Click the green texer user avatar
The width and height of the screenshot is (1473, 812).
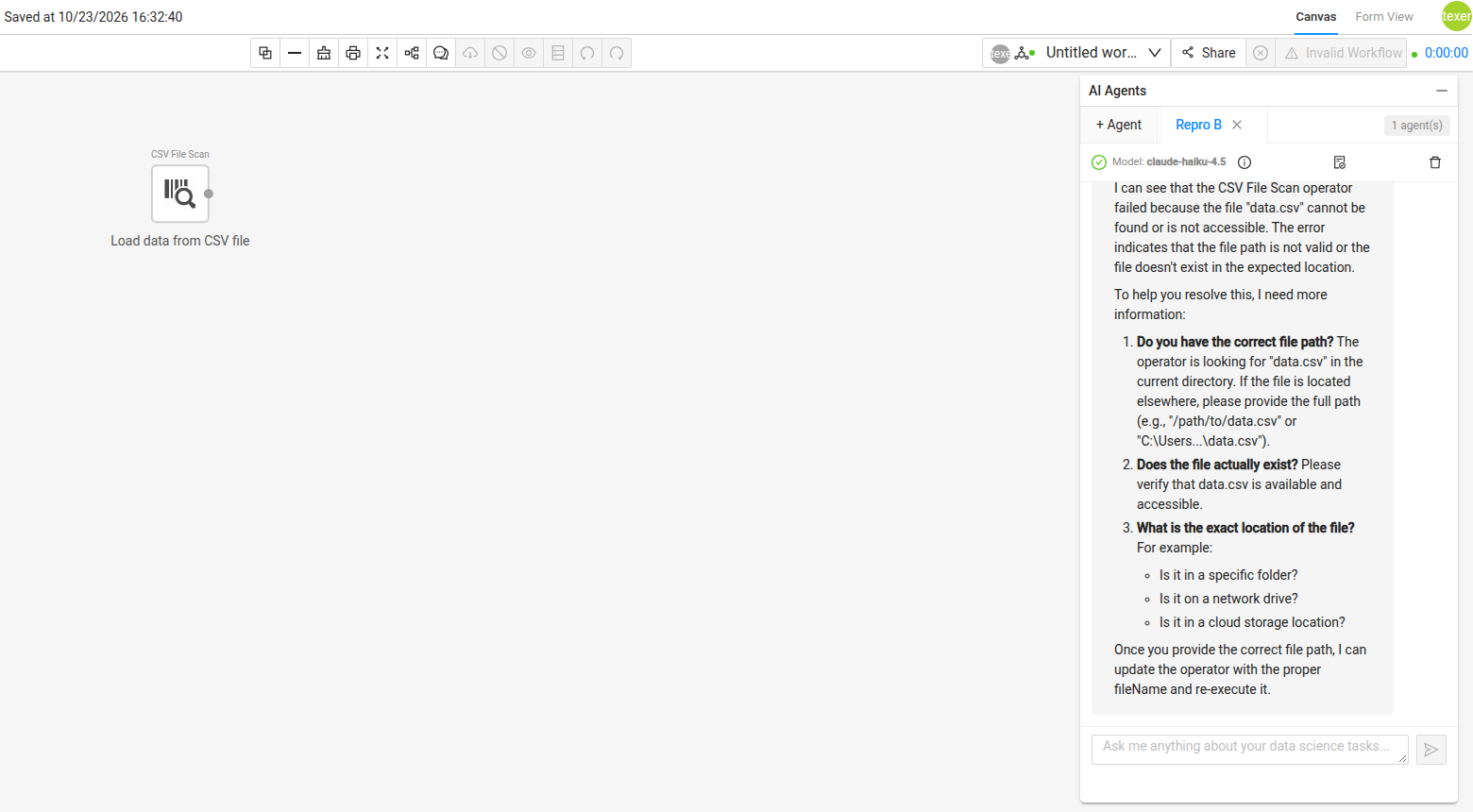tap(1456, 16)
